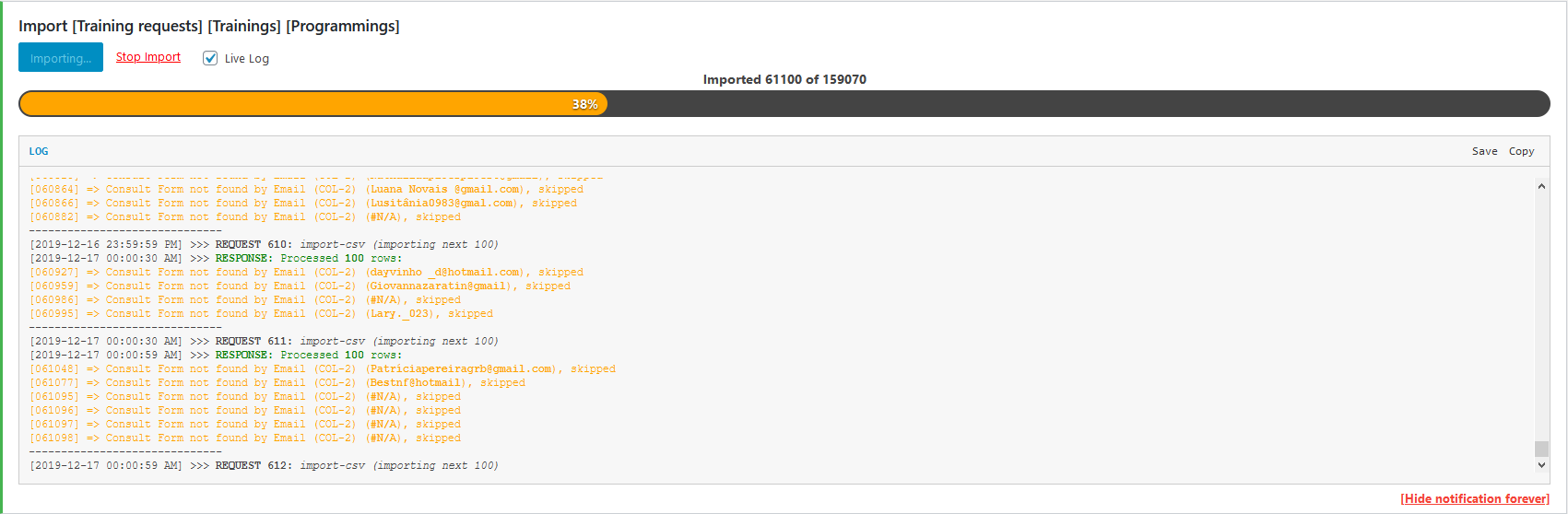Screen dimensions: 1568x514
Task: Click the REQUEST 612 log line
Action: tap(264, 465)
